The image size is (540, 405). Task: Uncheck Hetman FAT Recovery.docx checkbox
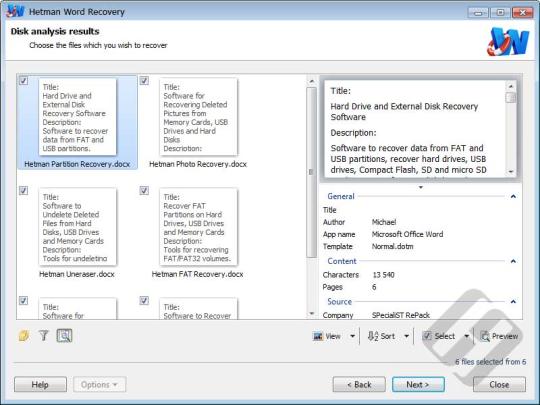tap(144, 190)
